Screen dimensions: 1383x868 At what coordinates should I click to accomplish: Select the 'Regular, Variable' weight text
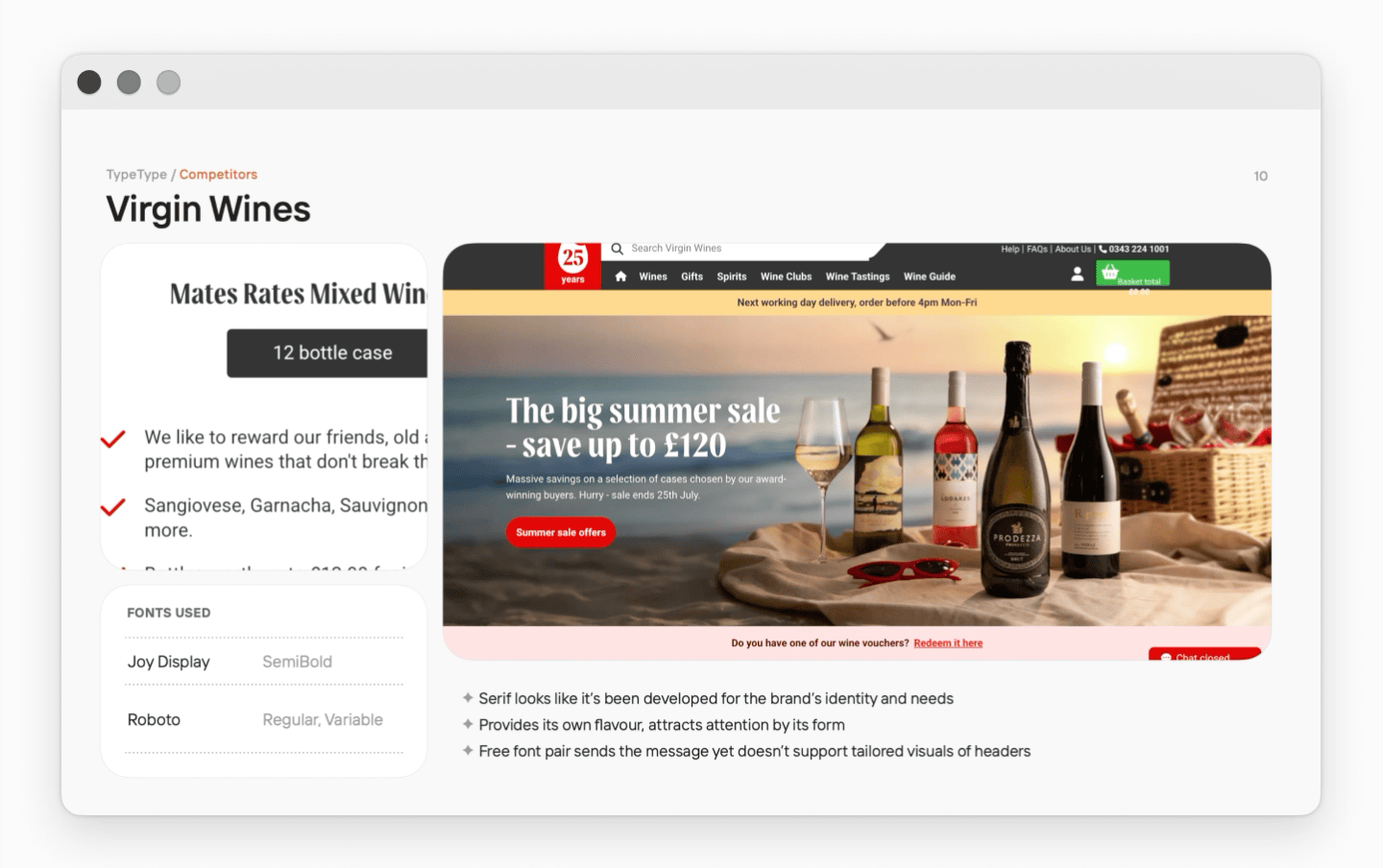(x=323, y=719)
